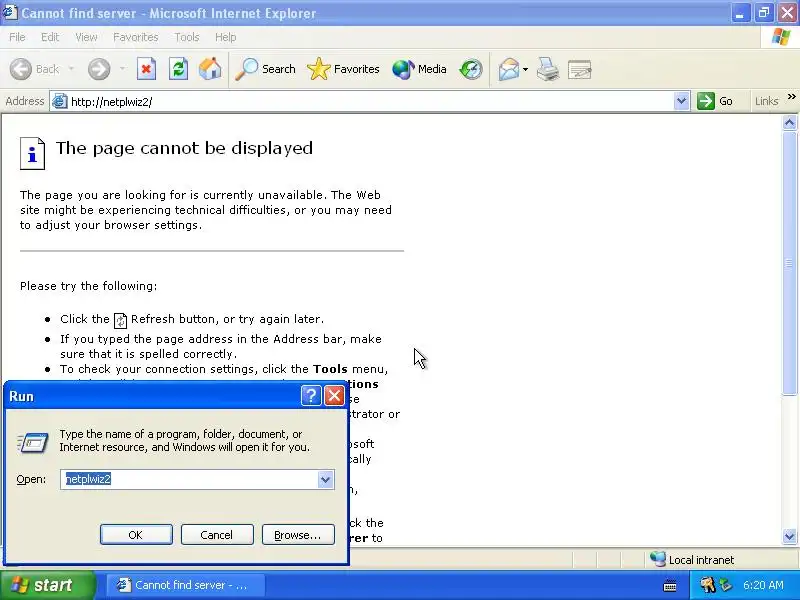Click the Go button
This screenshot has height=600, width=800.
pos(715,101)
